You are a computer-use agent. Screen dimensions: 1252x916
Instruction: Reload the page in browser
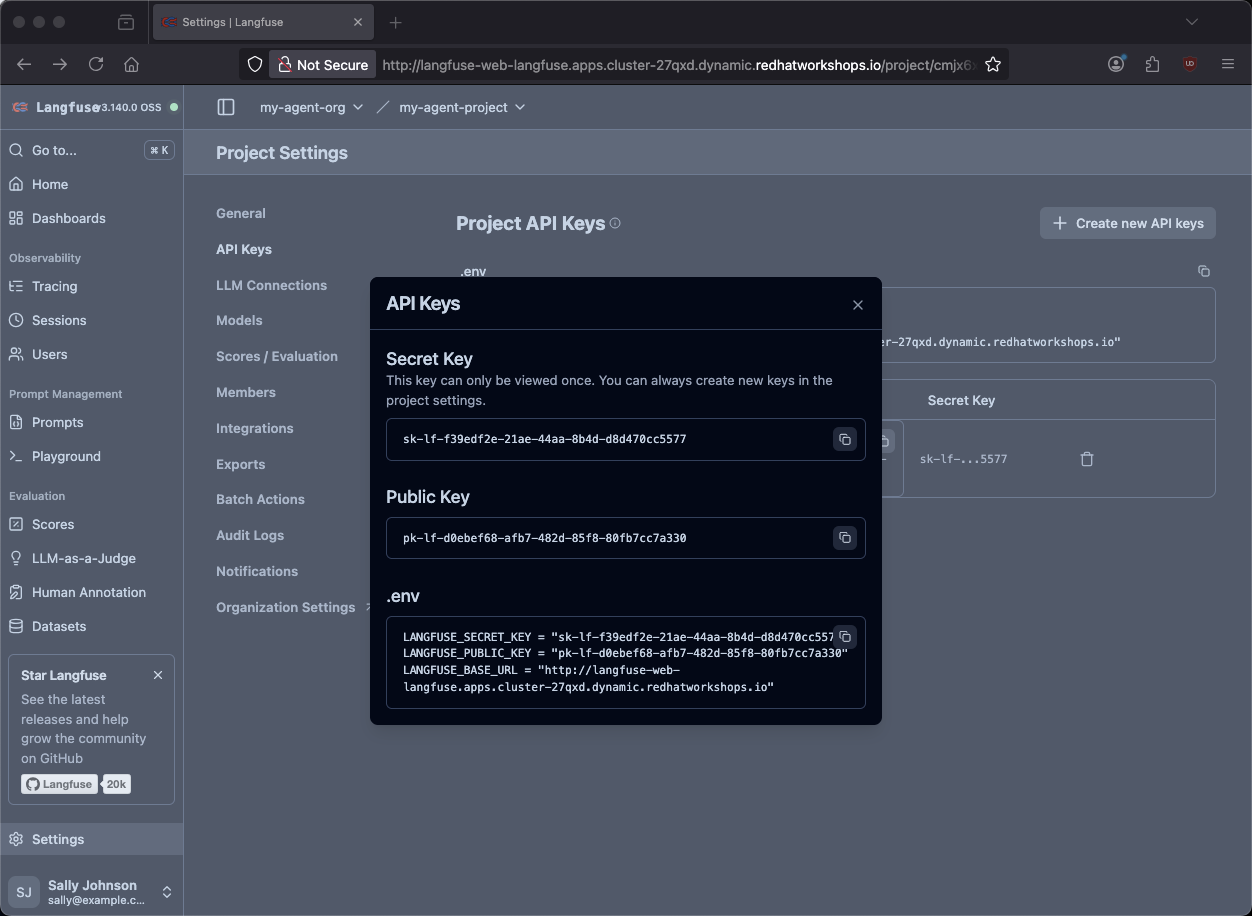click(96, 64)
